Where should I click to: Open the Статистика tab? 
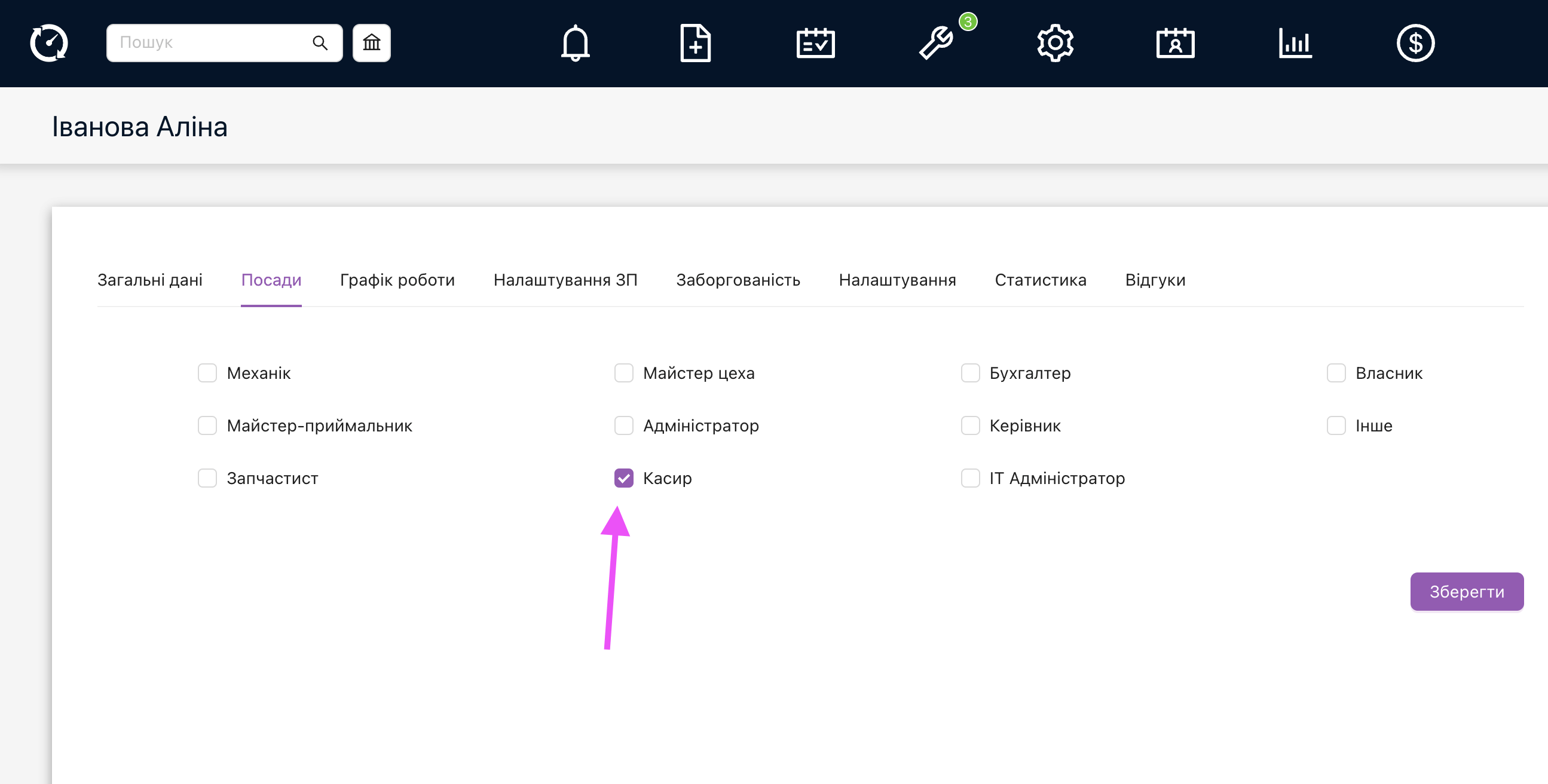[1041, 280]
